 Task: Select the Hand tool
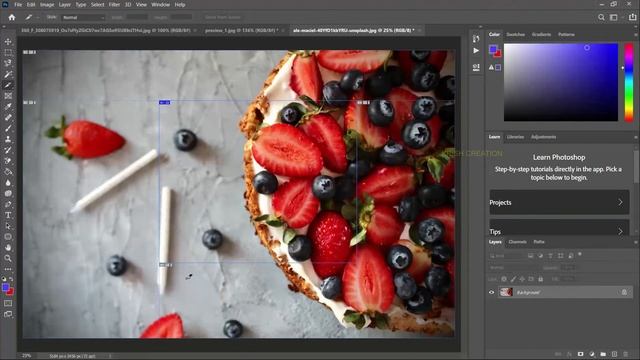pyautogui.click(x=8, y=247)
